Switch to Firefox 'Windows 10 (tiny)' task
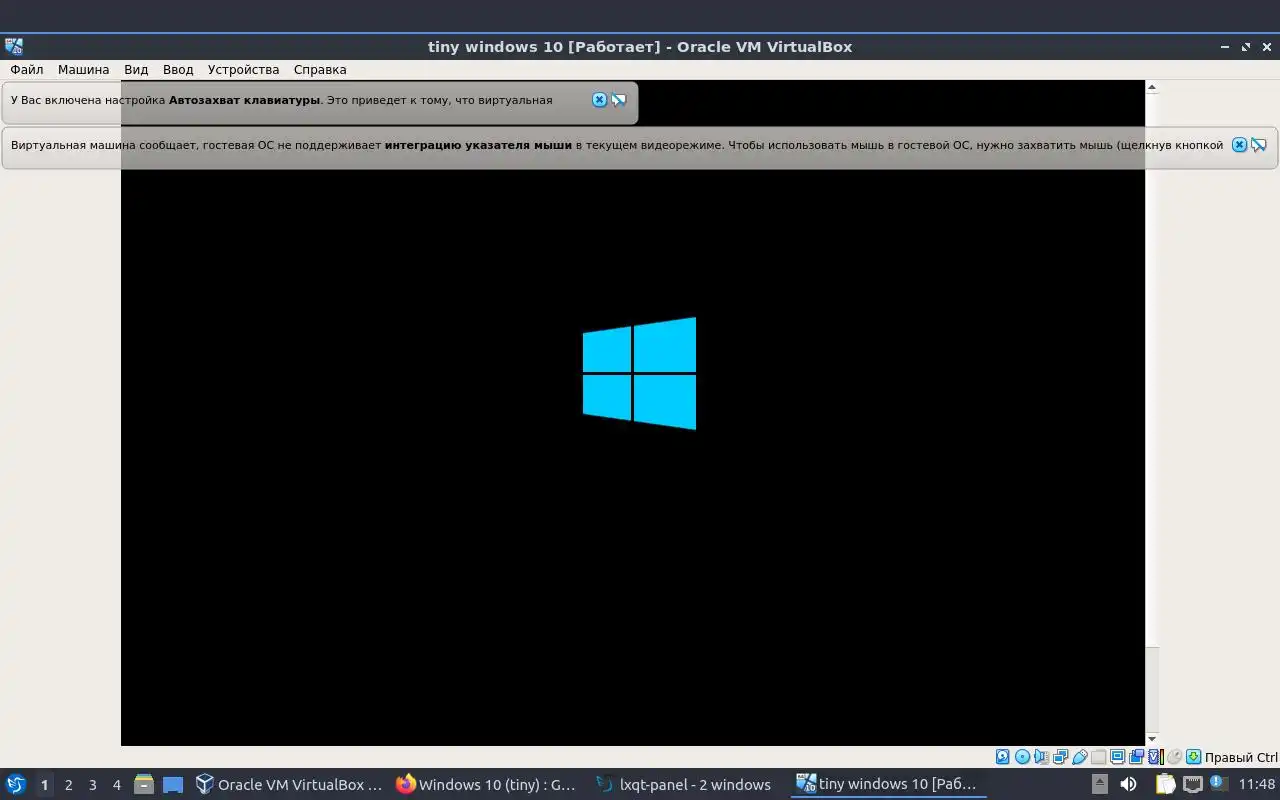This screenshot has width=1280, height=800. click(x=486, y=785)
